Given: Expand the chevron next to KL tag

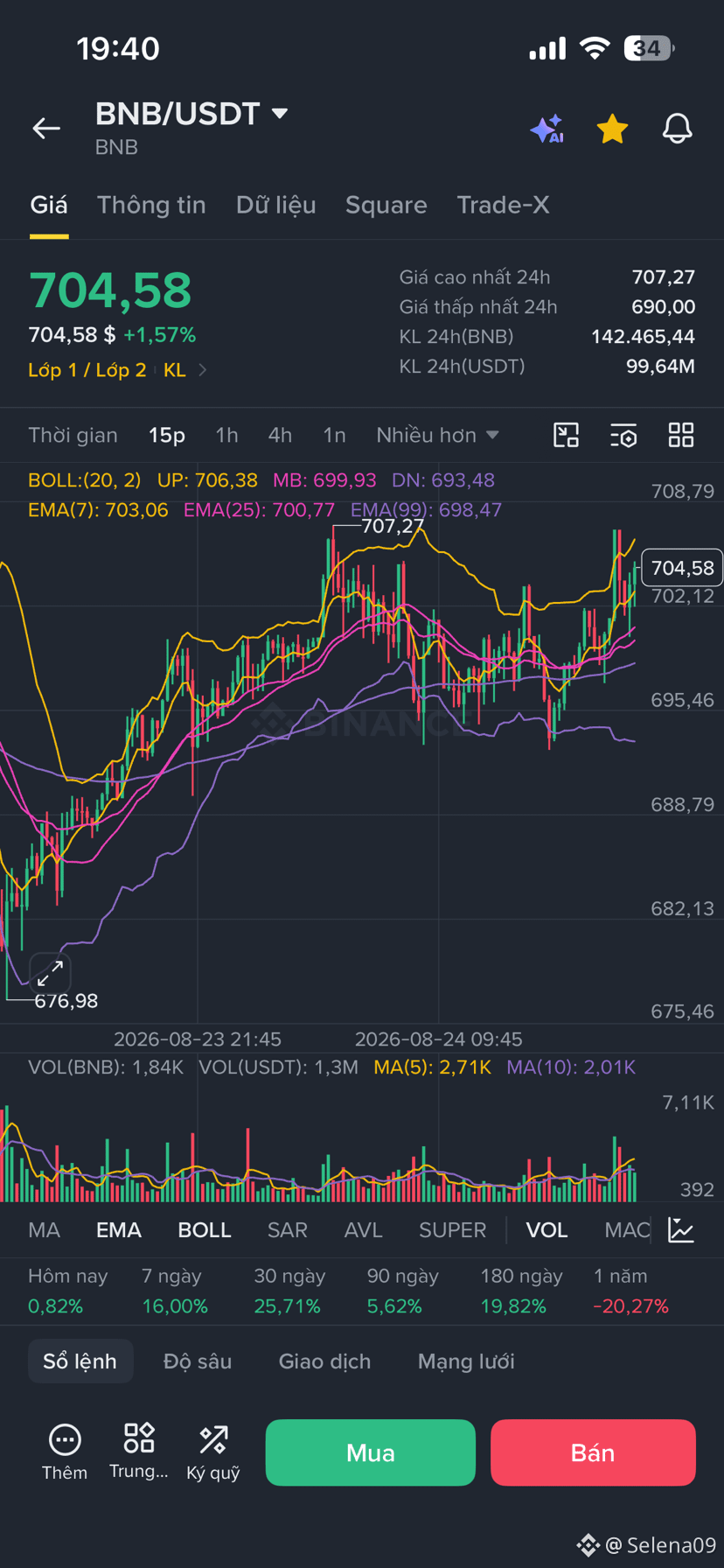Looking at the screenshot, I should coord(203,370).
